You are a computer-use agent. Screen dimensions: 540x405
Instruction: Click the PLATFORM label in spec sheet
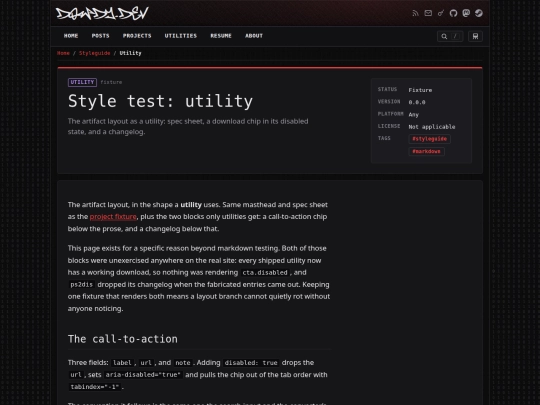click(x=391, y=114)
